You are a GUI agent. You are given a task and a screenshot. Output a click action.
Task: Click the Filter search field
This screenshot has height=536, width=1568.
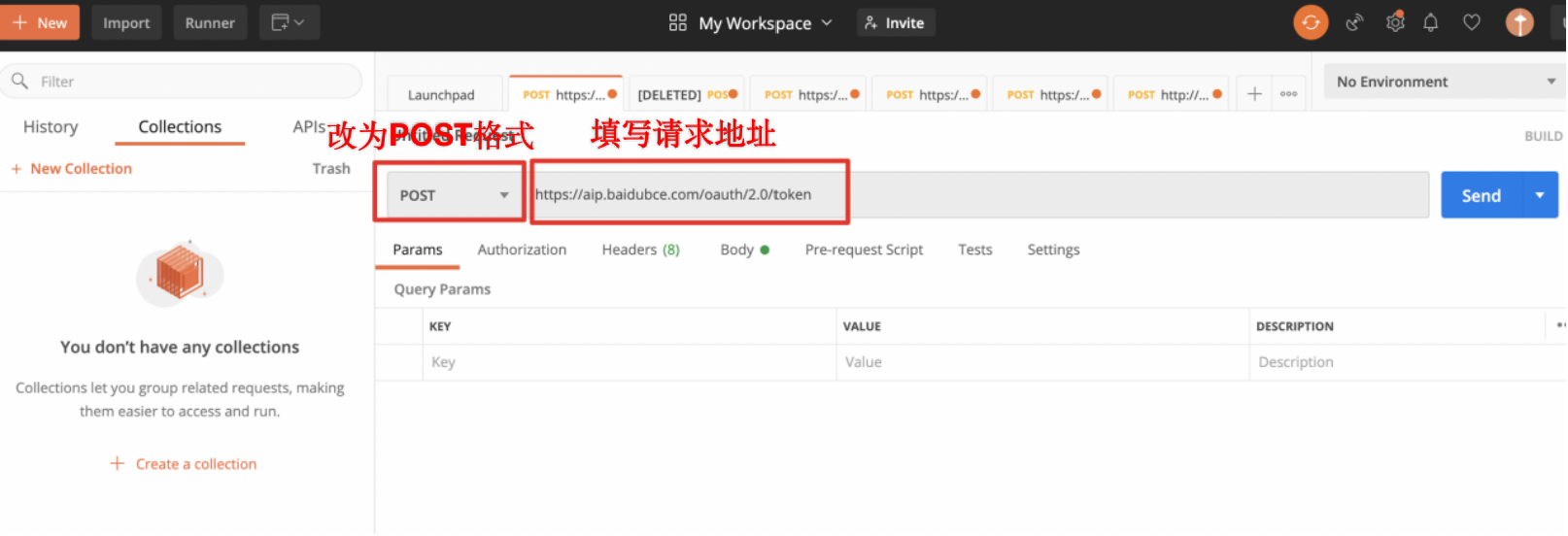[182, 82]
